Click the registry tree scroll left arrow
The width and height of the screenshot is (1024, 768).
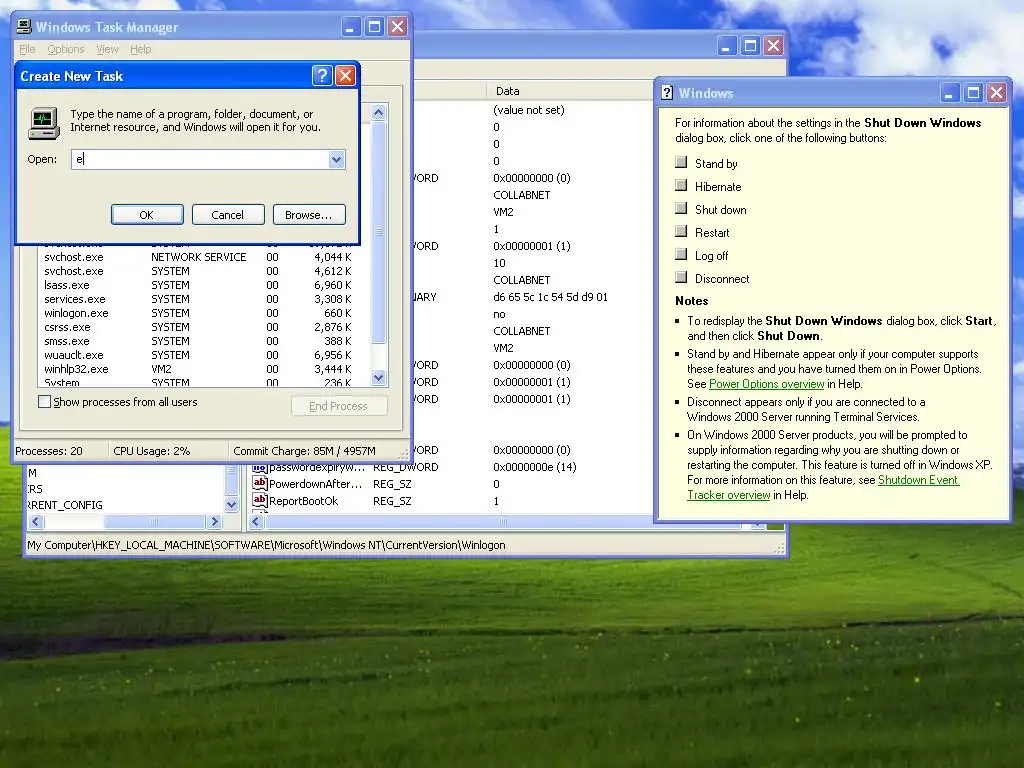[36, 521]
